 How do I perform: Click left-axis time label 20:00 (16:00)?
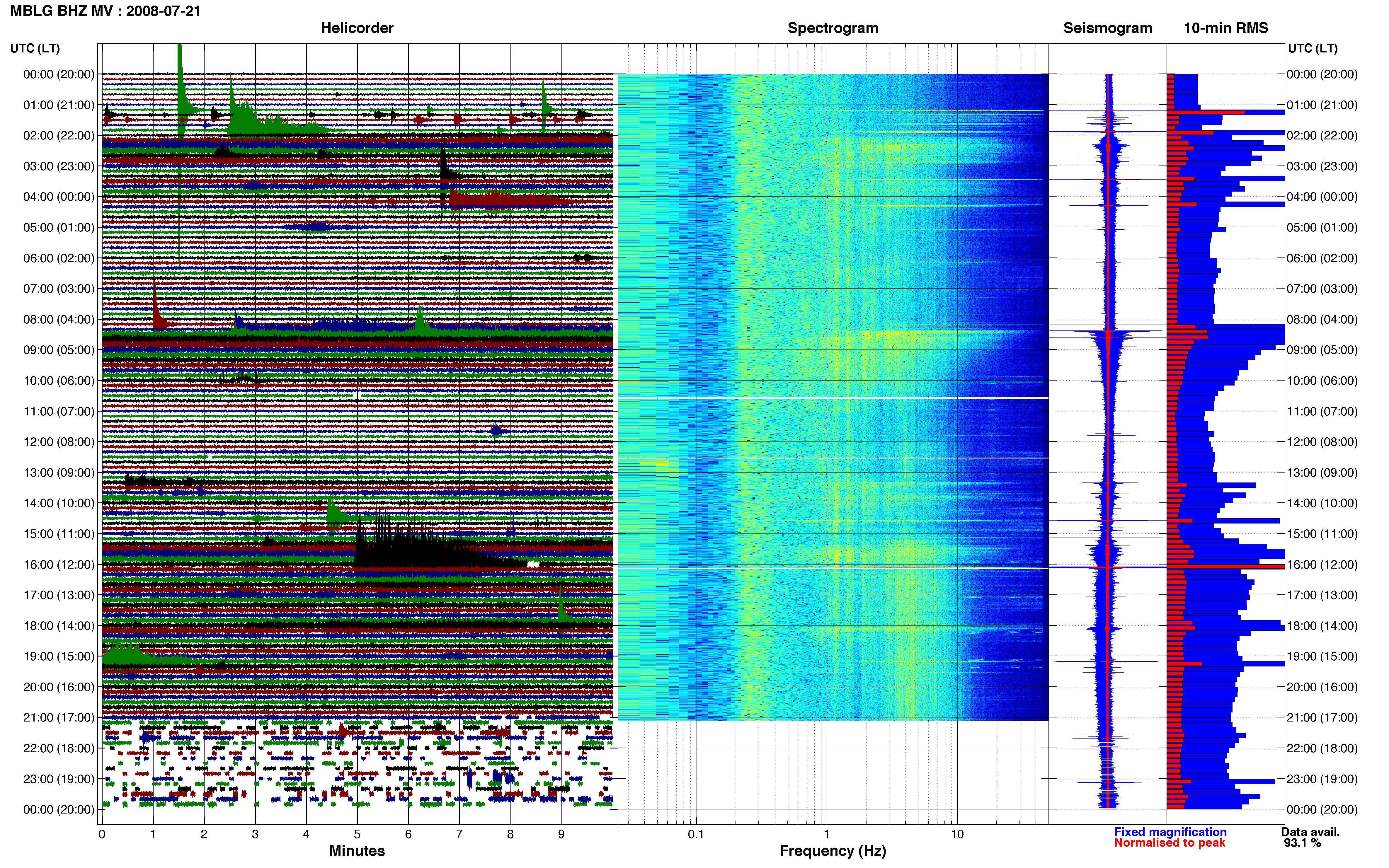click(59, 687)
